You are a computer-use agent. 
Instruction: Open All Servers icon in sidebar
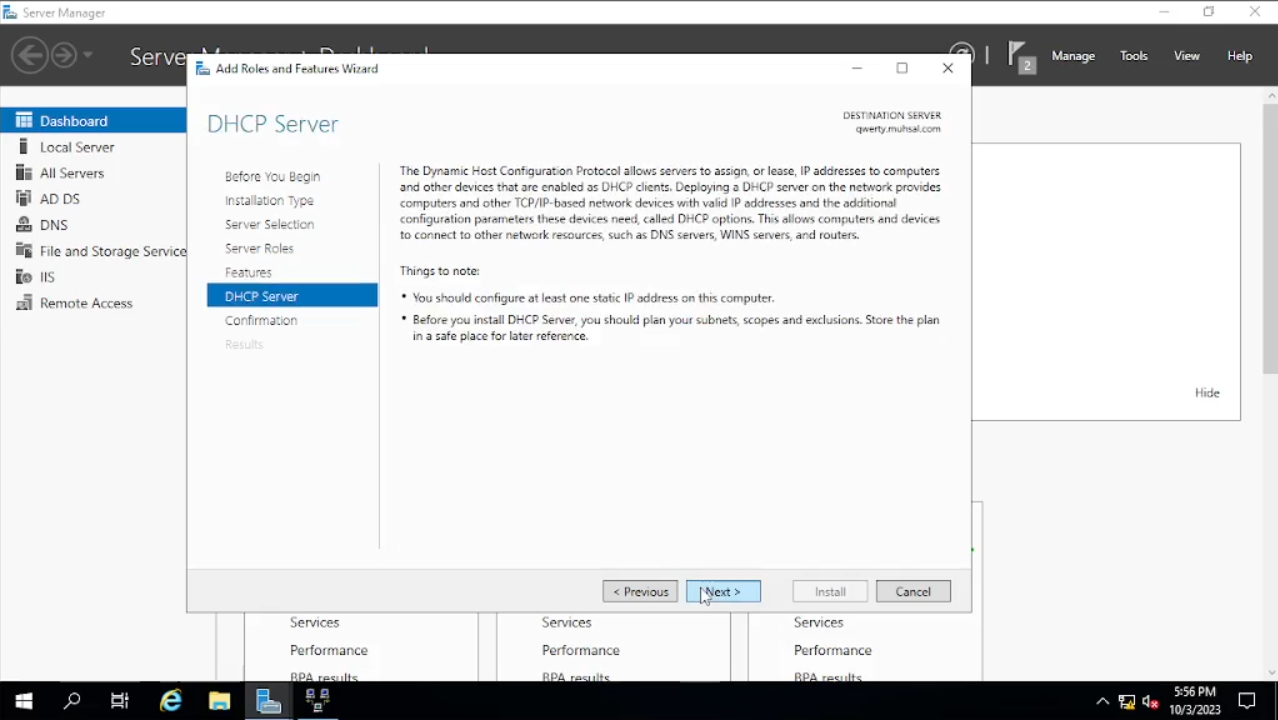click(24, 173)
